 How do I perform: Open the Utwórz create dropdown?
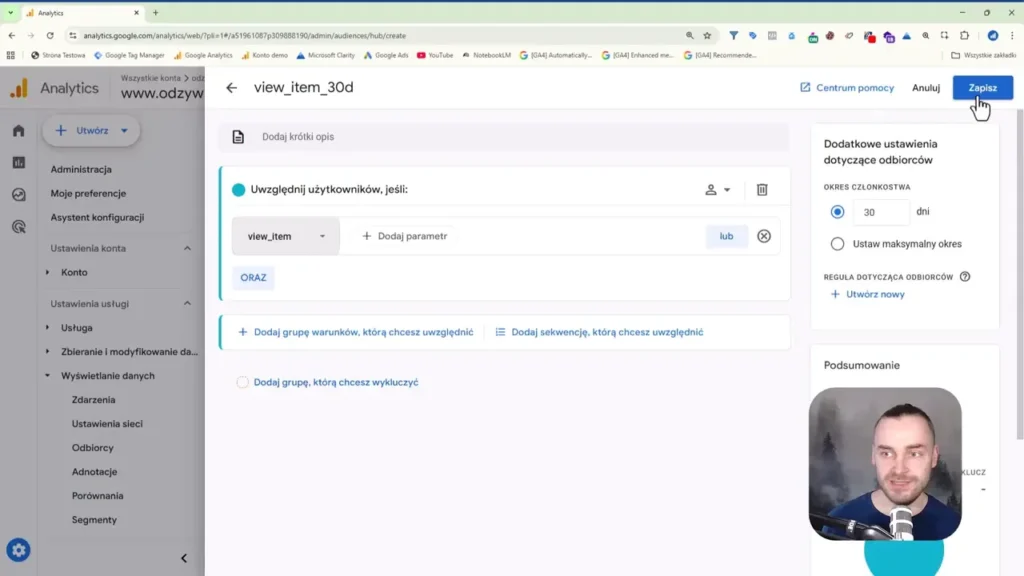pos(91,131)
